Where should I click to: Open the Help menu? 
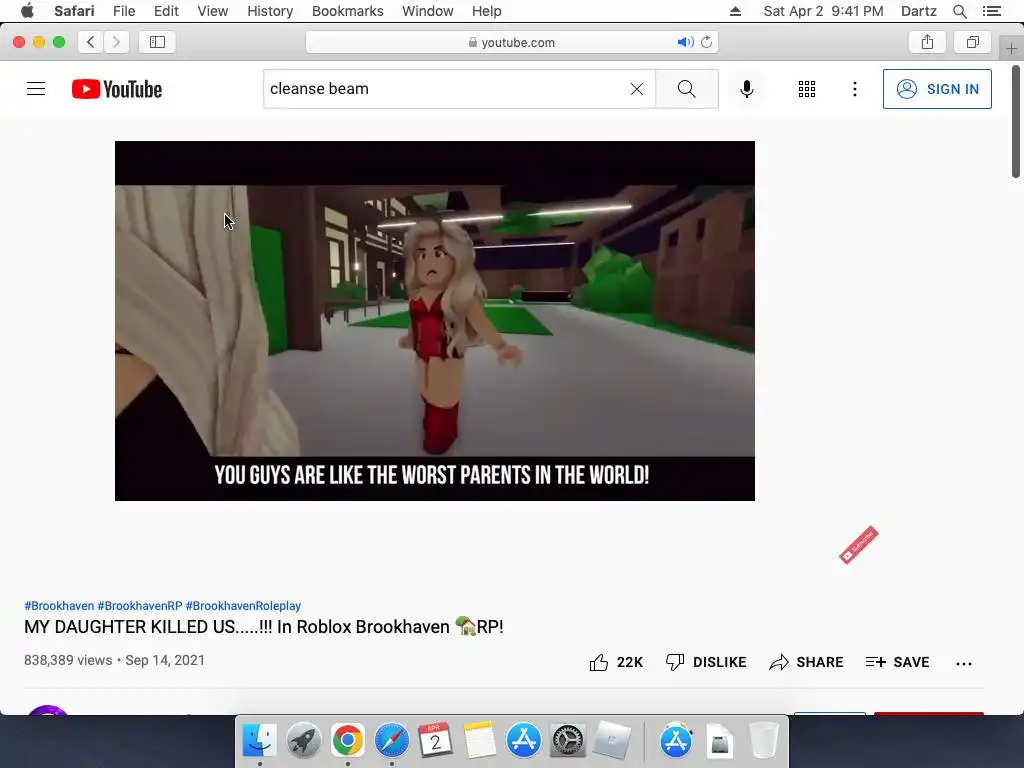coord(487,11)
